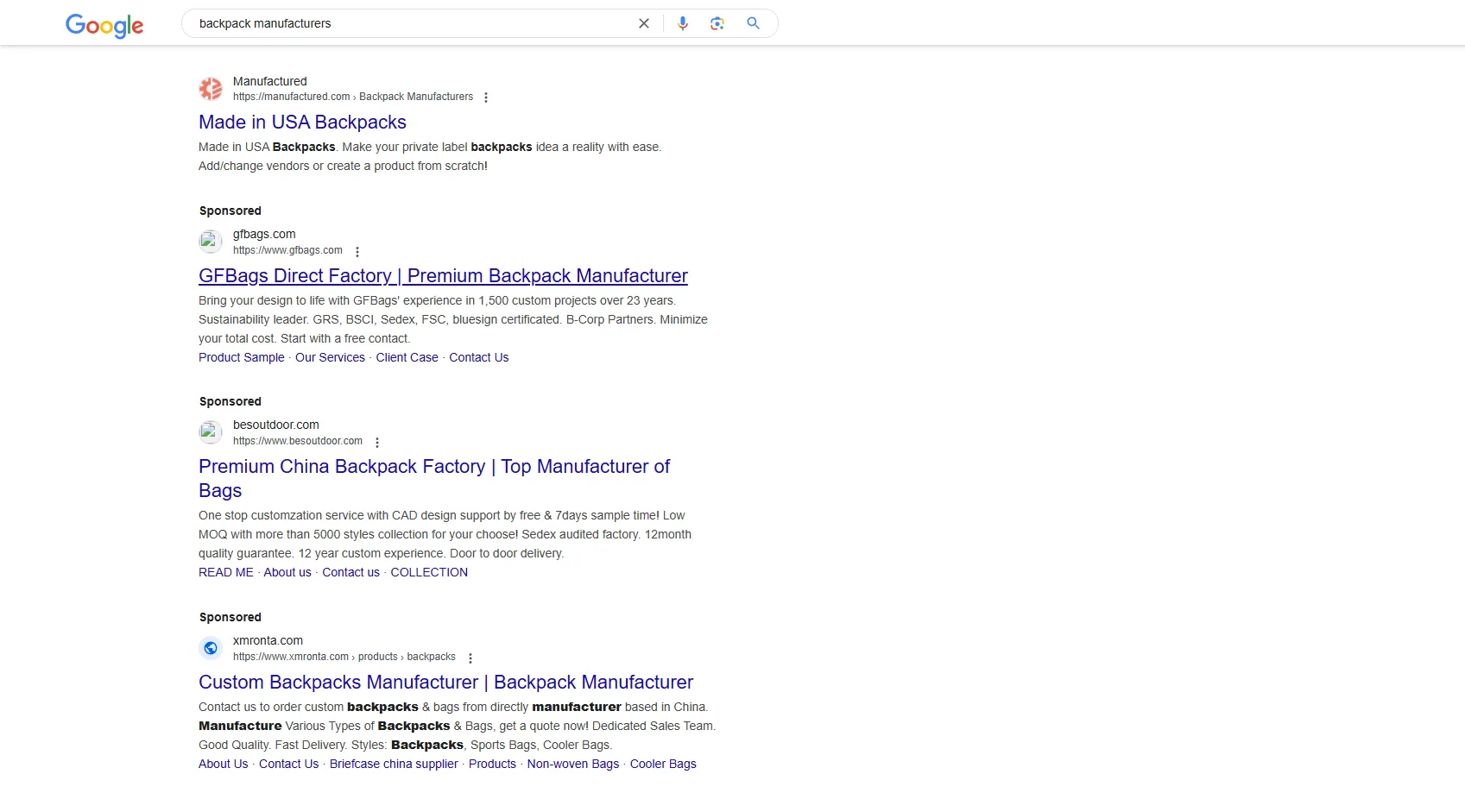1465x812 pixels.
Task: Click the https://www.gfbags.com URL text
Action: tap(287, 250)
